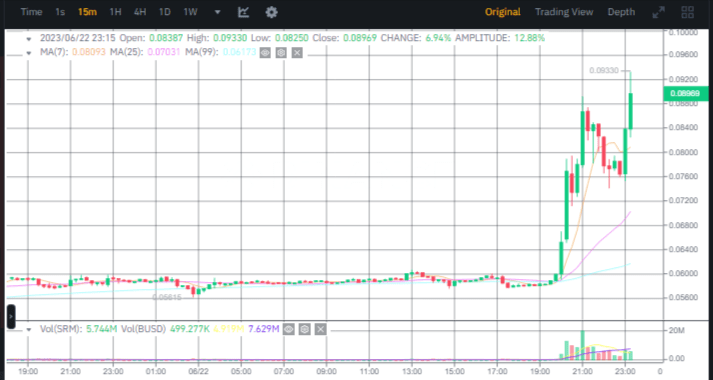Open the more time intervals dropdown arrow
The image size is (713, 380).
[217, 12]
